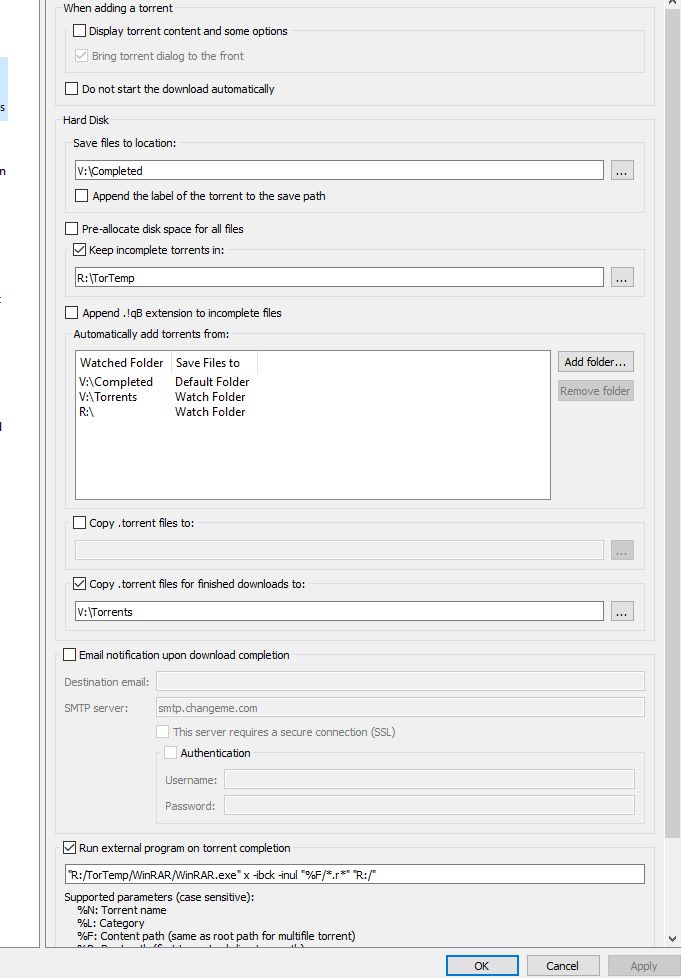Disable Run external program on torrent completion
Image resolution: width=681 pixels, height=978 pixels.
coord(69,848)
